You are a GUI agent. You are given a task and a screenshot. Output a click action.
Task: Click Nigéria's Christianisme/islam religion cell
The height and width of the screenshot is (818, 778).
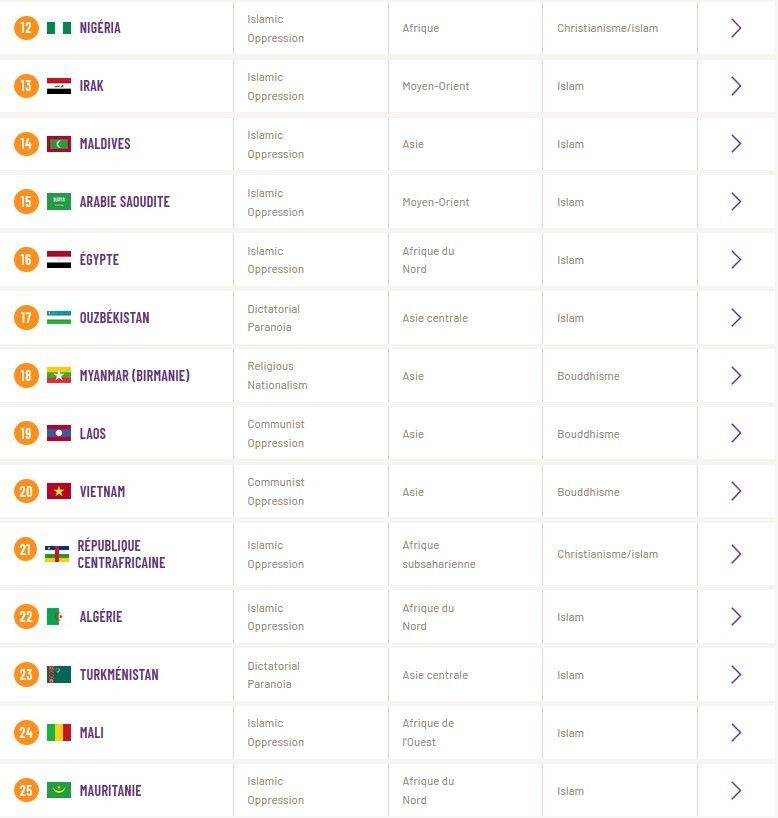tap(620, 28)
